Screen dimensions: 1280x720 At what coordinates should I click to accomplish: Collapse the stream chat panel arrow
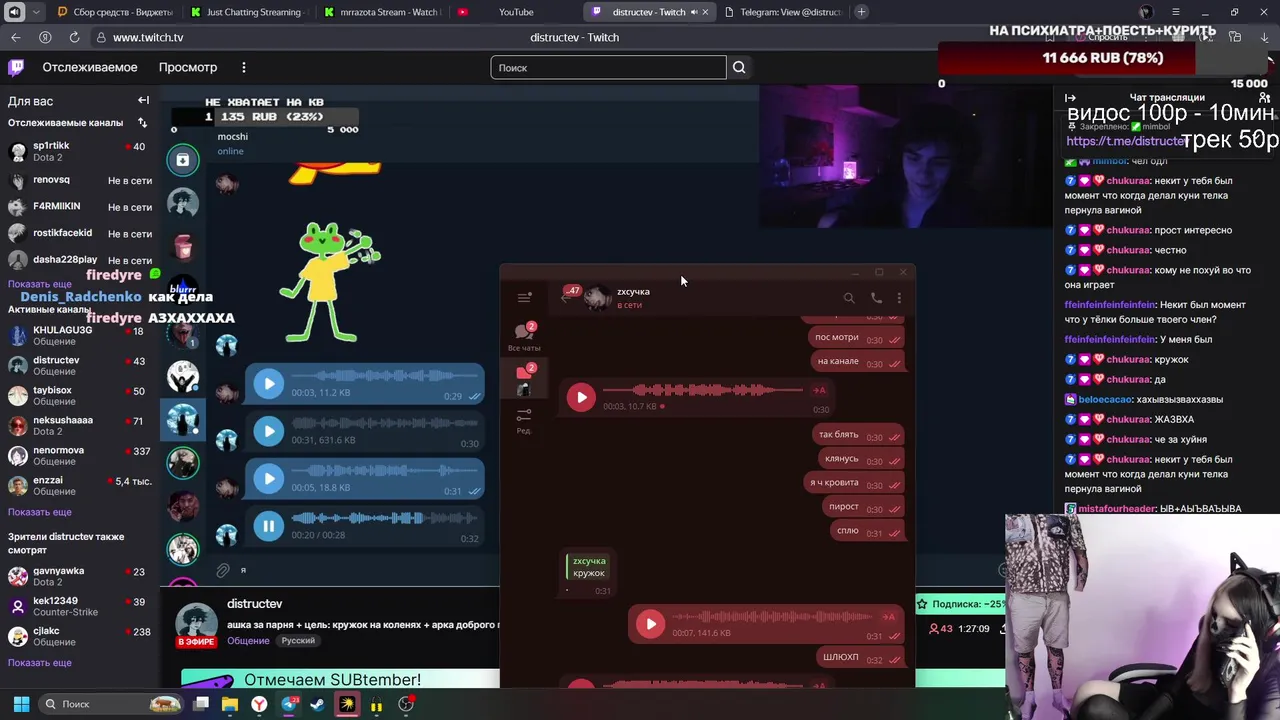1070,97
